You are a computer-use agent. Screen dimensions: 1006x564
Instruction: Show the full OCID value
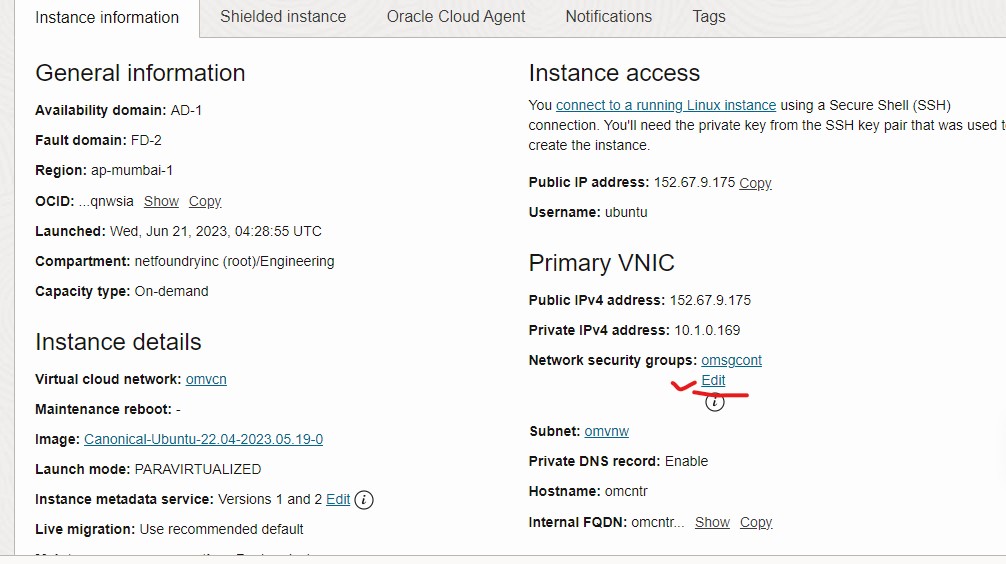pyautogui.click(x=161, y=201)
